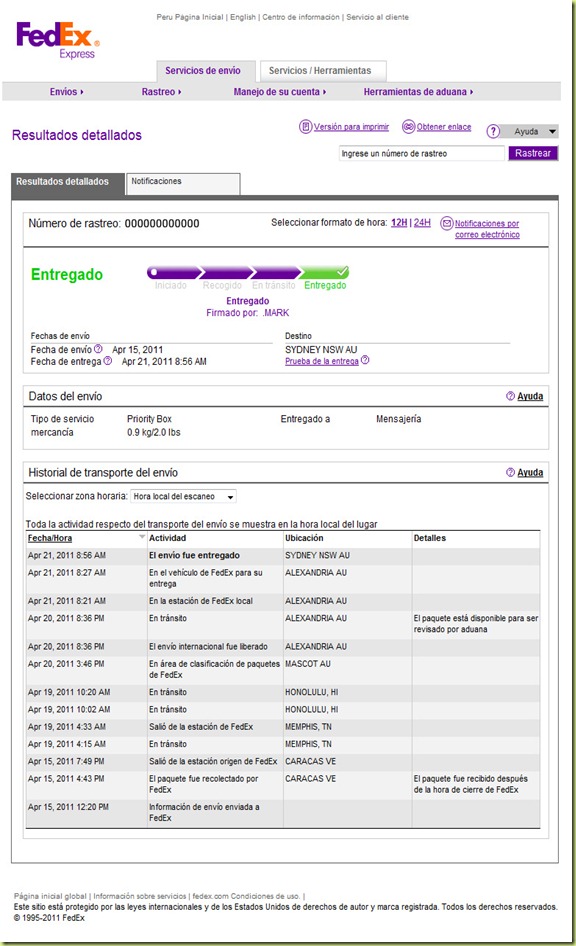The image size is (576, 946).
Task: Expand the Envíos menu
Action: (x=66, y=92)
